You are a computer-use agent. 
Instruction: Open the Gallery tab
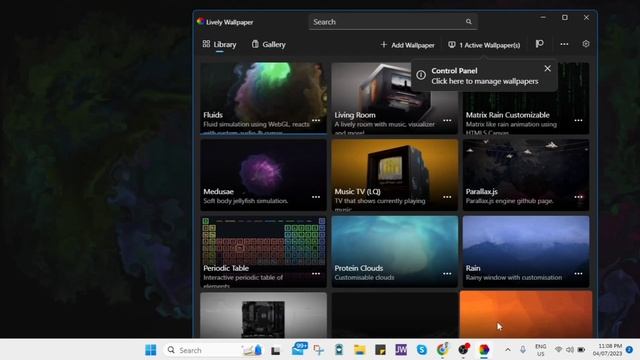tap(269, 44)
